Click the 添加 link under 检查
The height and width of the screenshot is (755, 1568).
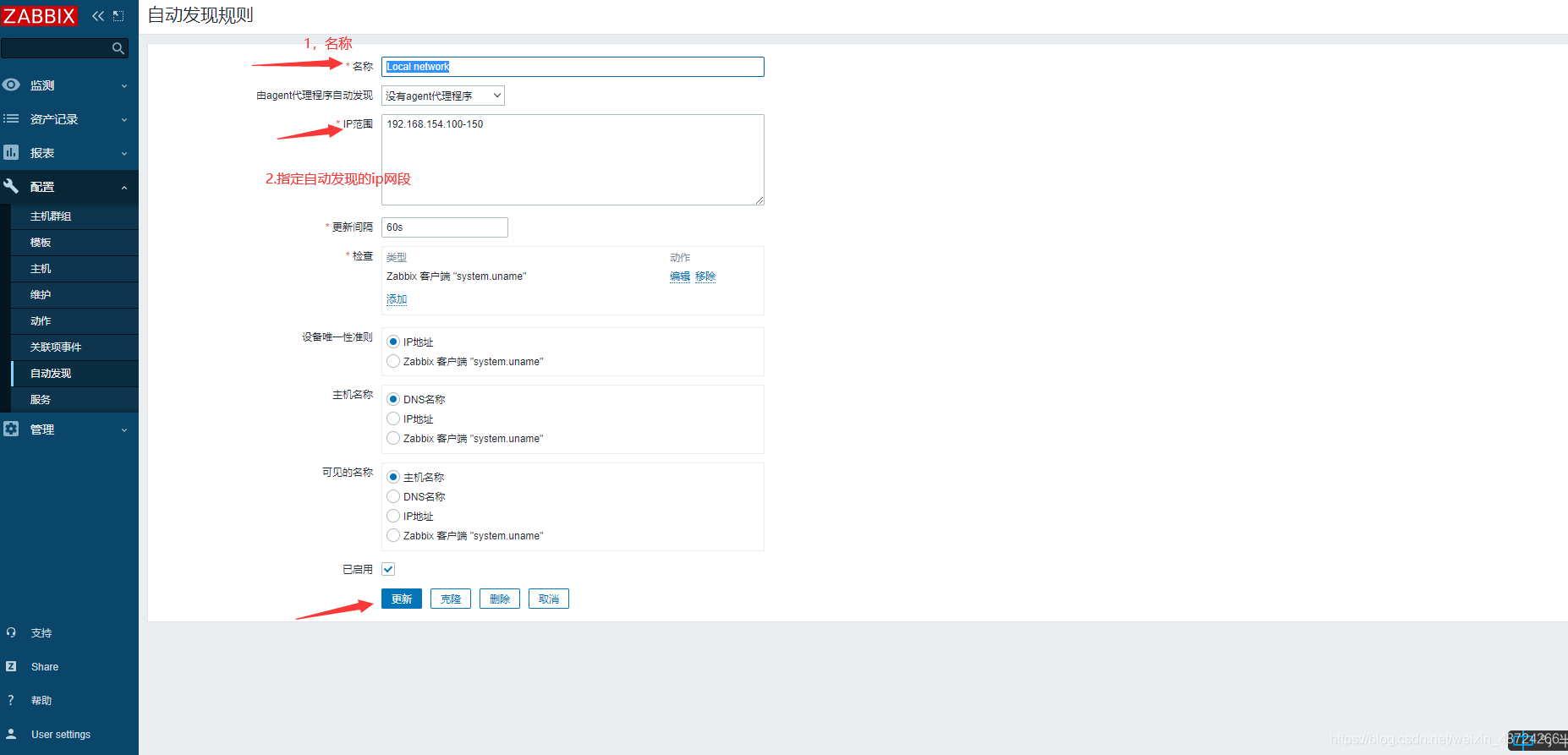point(397,299)
